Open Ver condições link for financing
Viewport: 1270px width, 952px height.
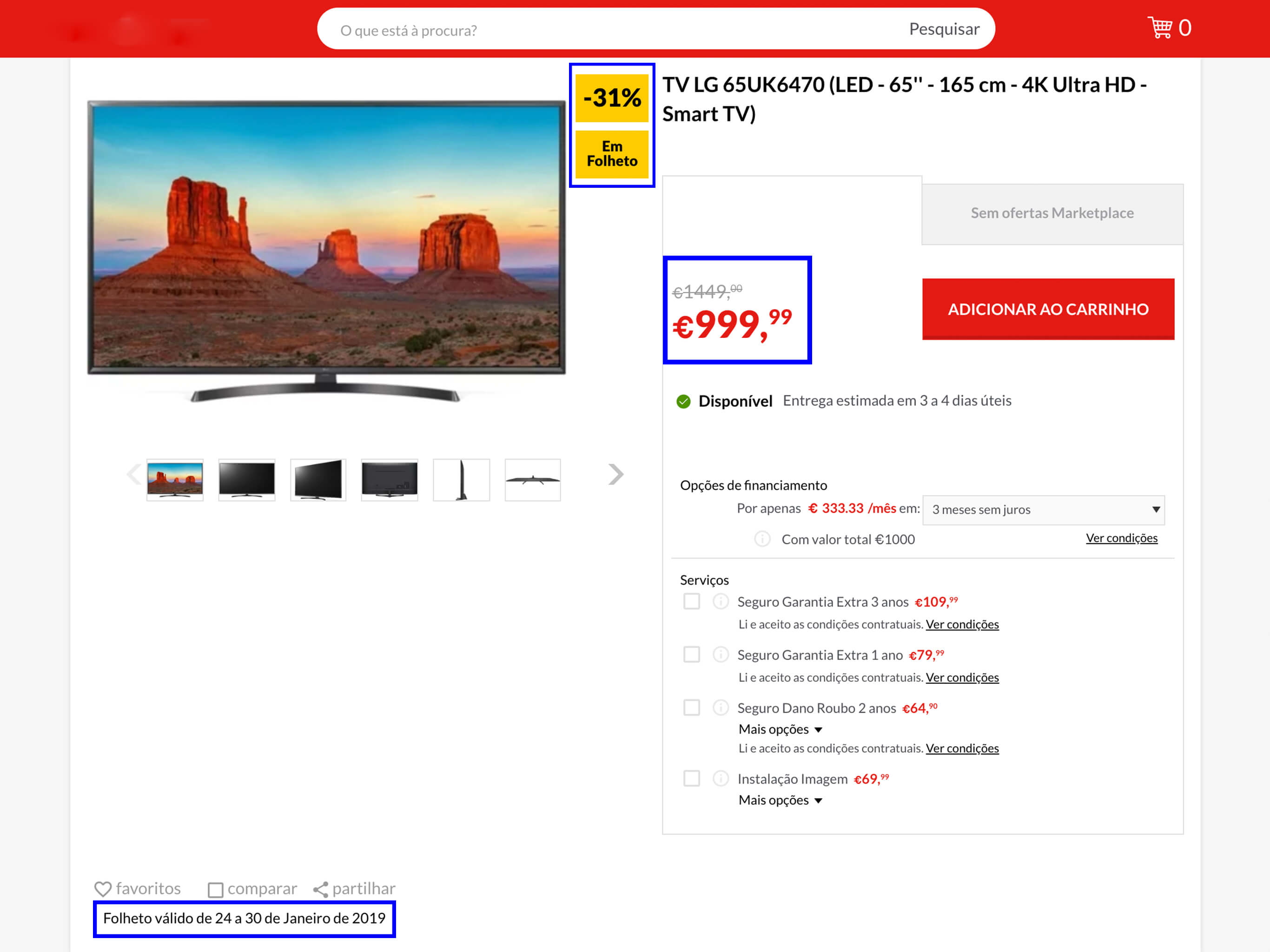(1121, 538)
